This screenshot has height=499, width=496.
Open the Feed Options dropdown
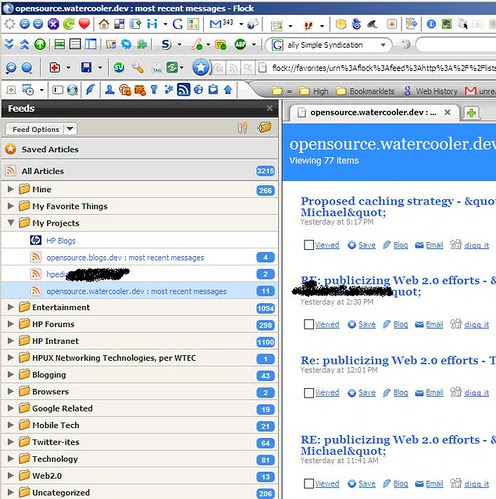click(41, 129)
